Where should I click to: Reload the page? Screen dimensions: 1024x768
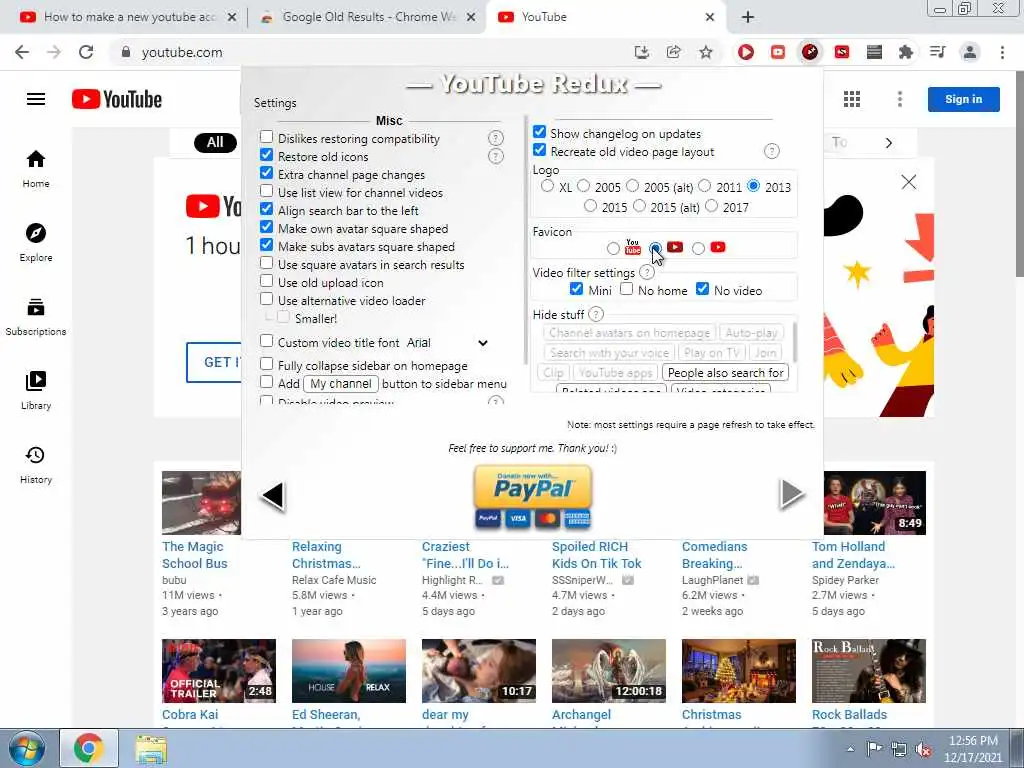point(86,52)
